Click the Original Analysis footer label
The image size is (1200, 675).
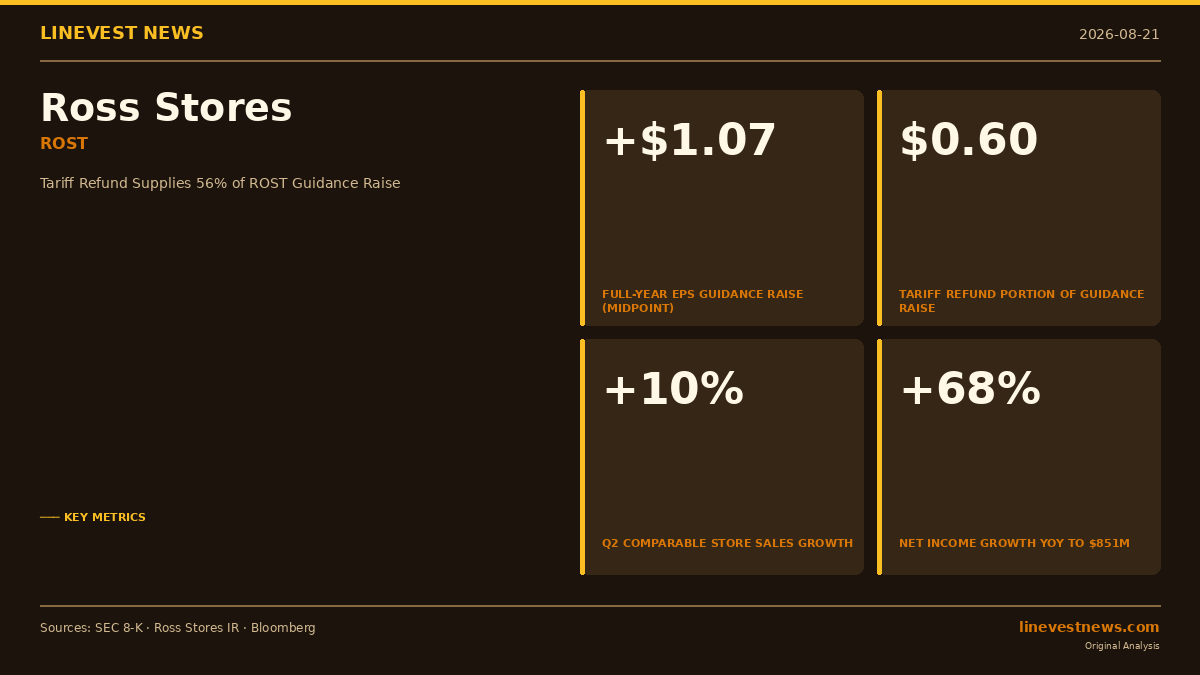click(1122, 646)
